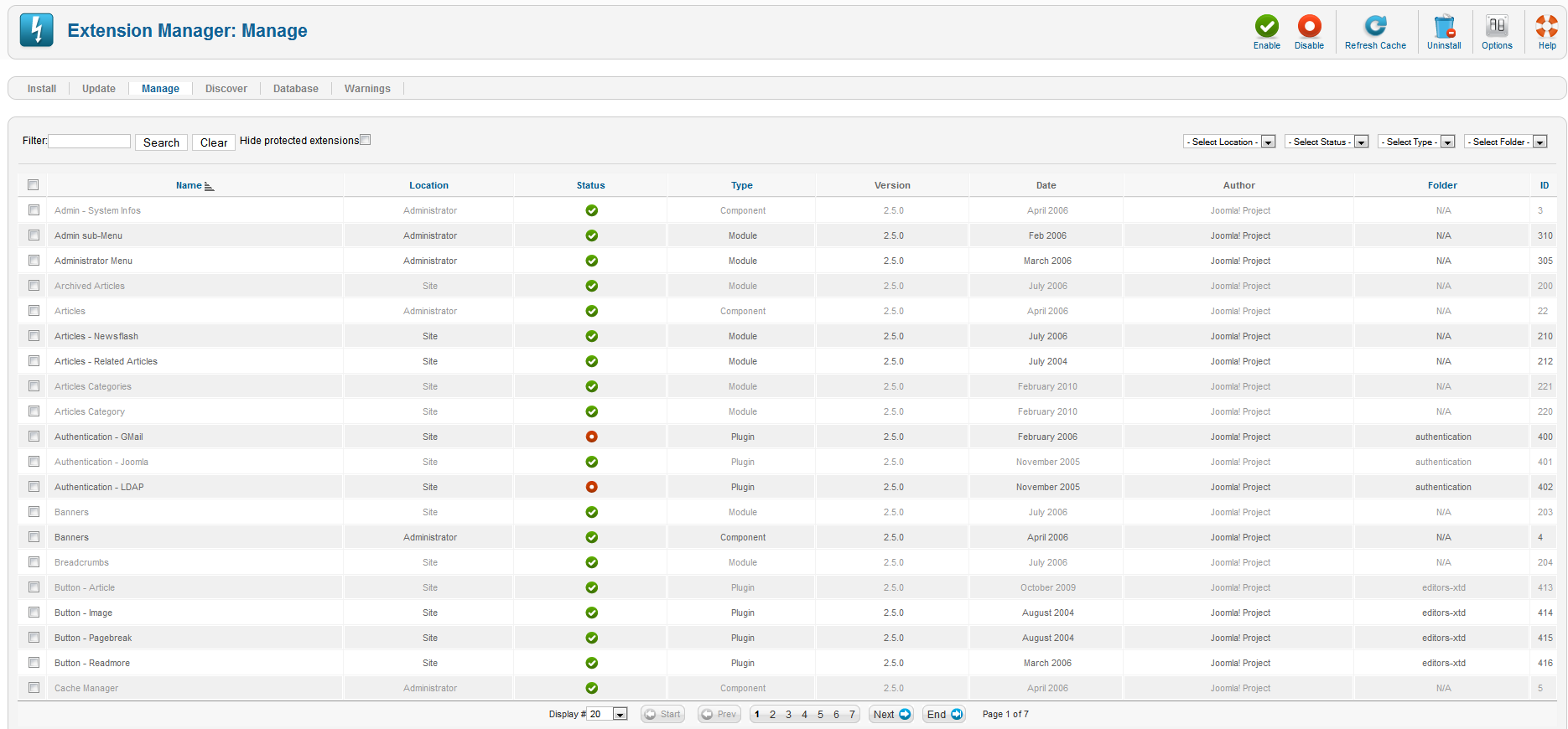The image size is (1568, 729).
Task: Open the Select Type dropdown
Action: 1416,142
